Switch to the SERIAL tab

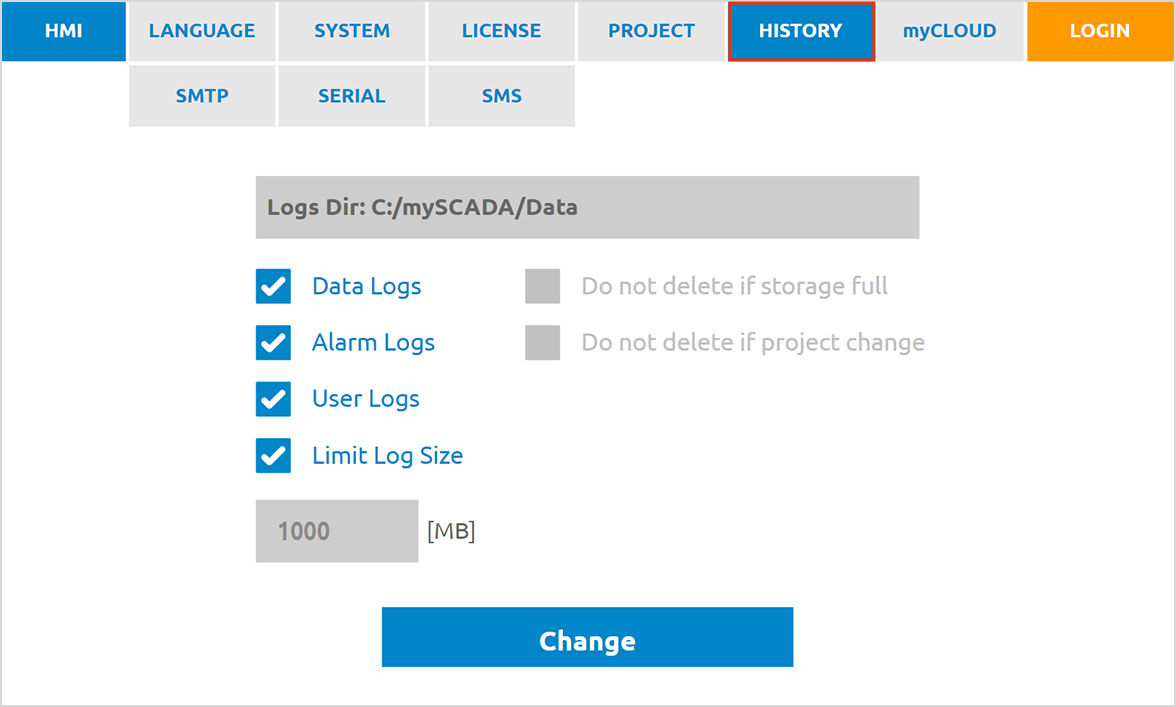[x=352, y=96]
